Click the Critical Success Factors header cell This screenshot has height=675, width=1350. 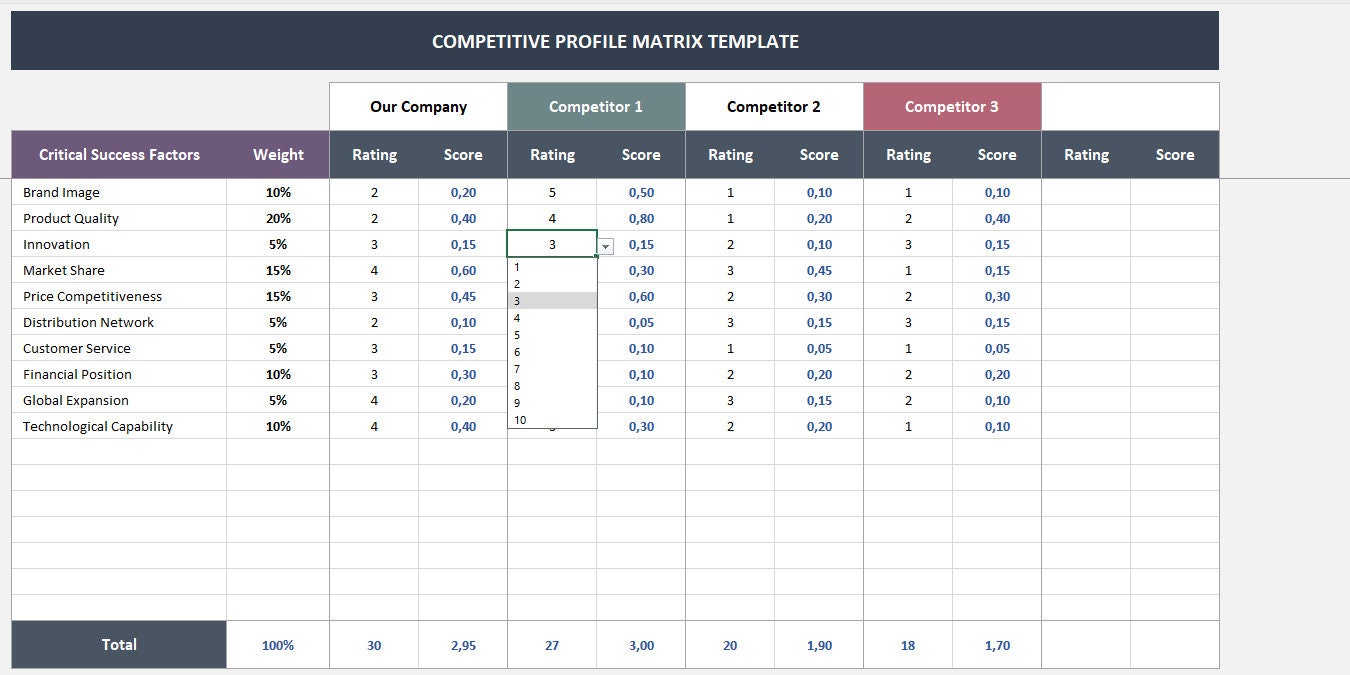click(x=119, y=154)
